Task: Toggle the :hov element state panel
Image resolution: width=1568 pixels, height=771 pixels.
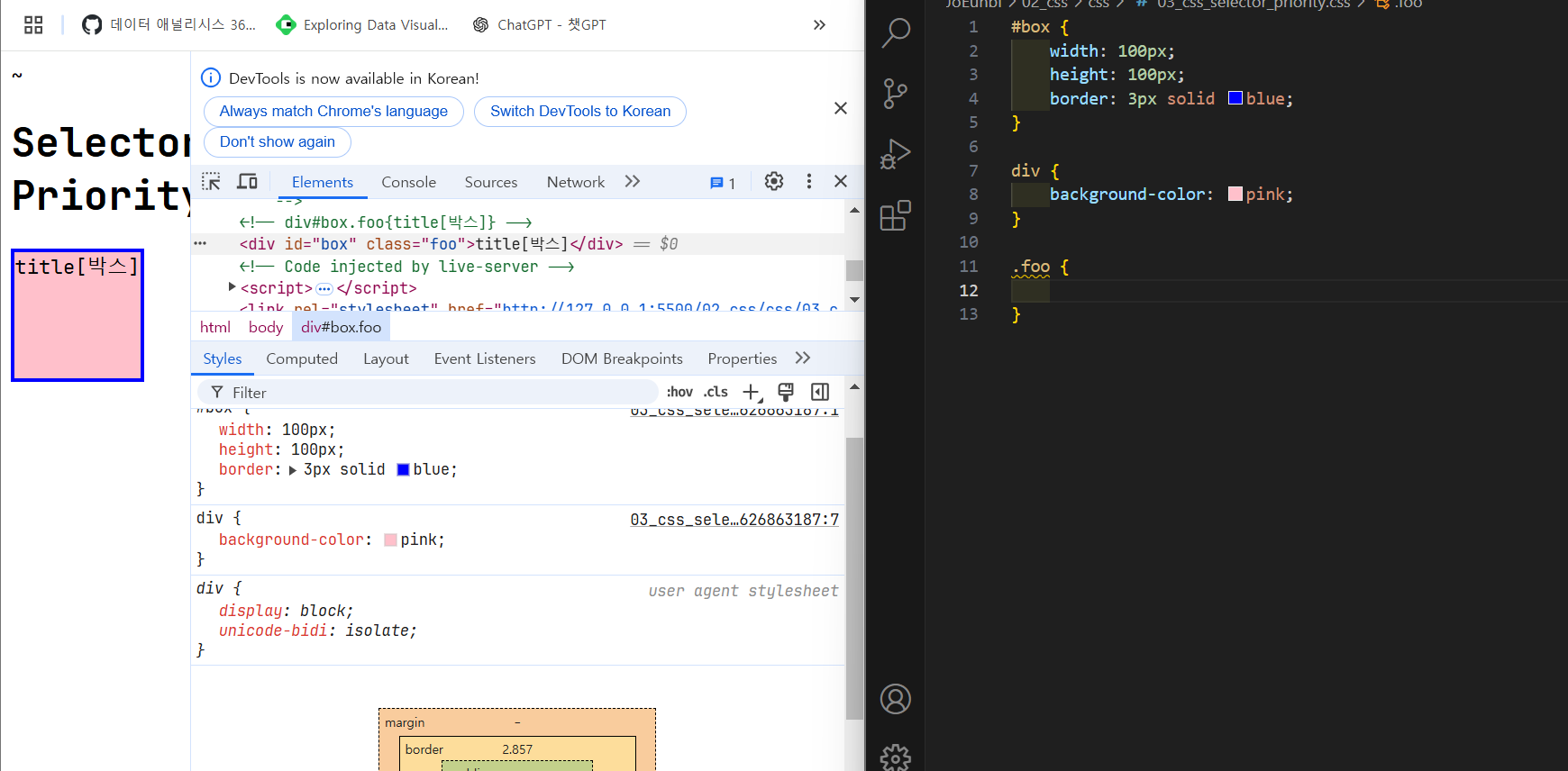Action: [x=680, y=392]
